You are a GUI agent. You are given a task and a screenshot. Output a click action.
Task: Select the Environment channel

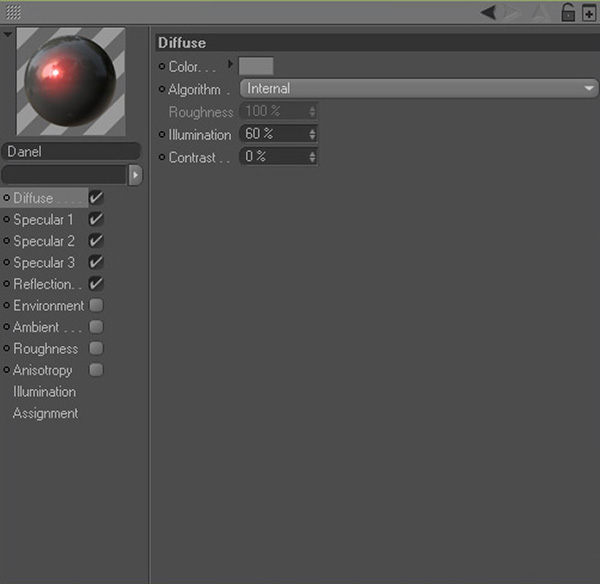click(x=48, y=305)
